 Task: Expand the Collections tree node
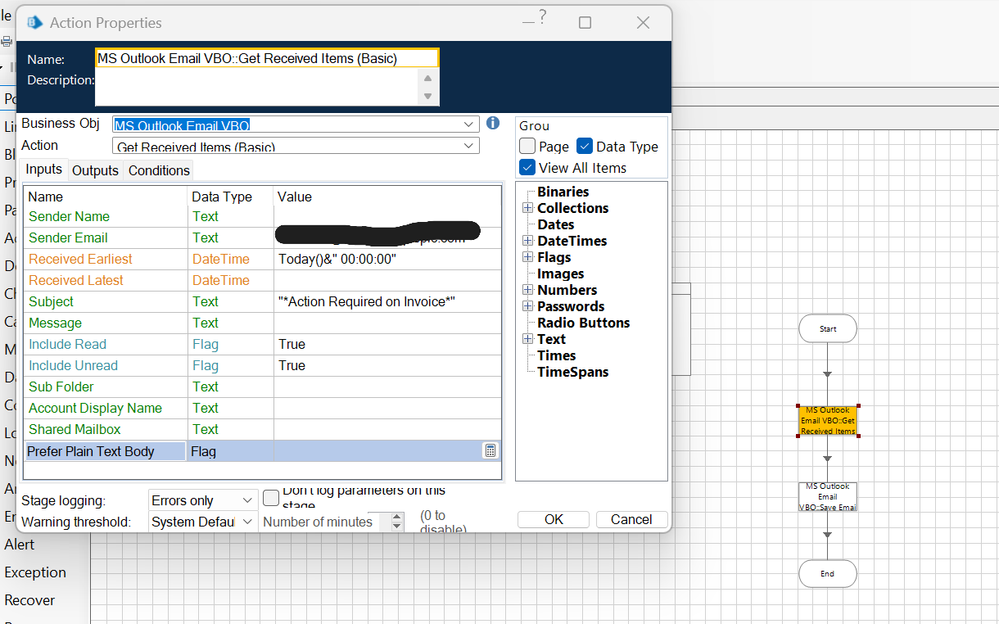click(528, 208)
